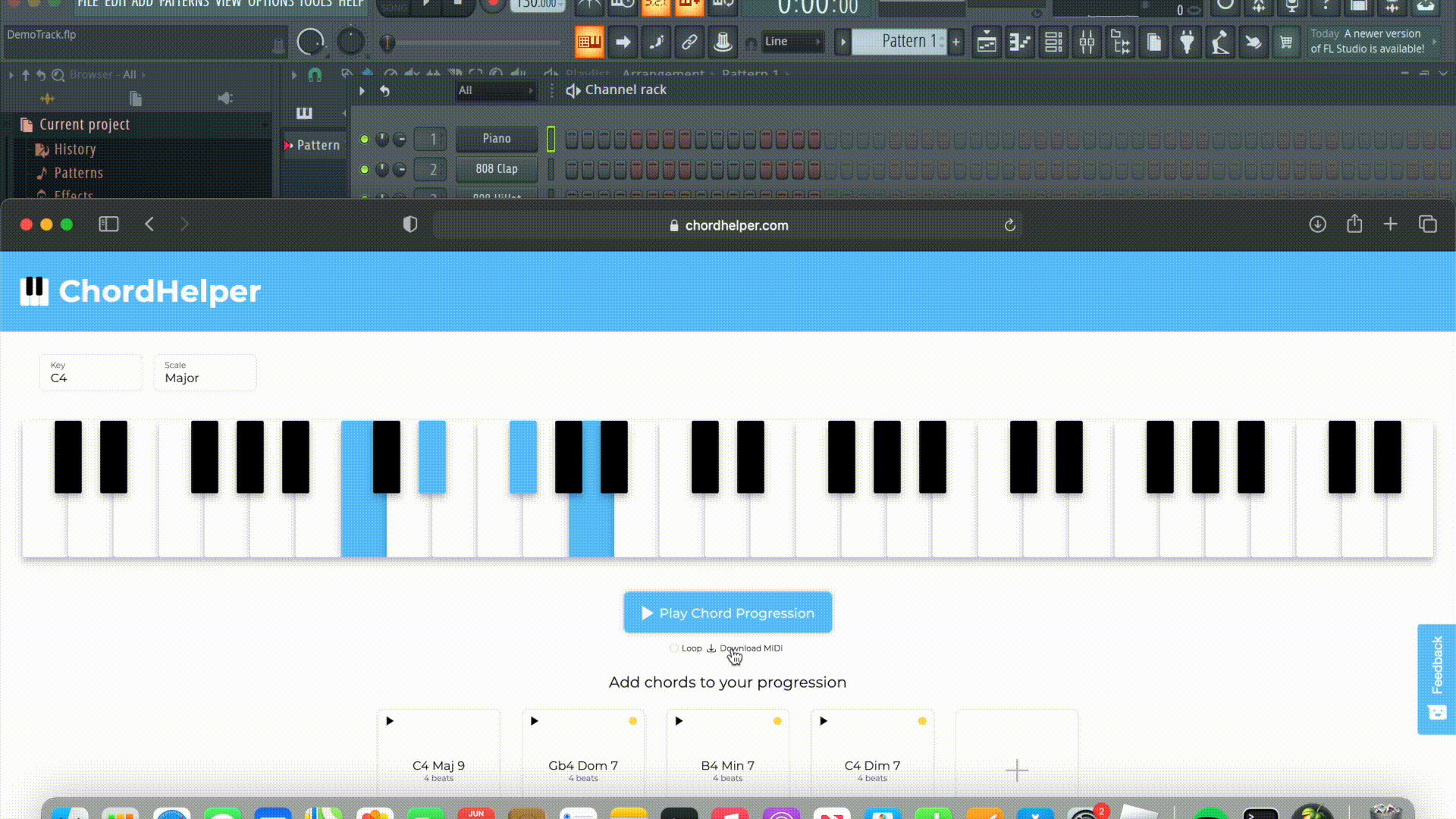Click the Download MIDI link
Viewport: 1456px width, 819px height.
tap(745, 648)
